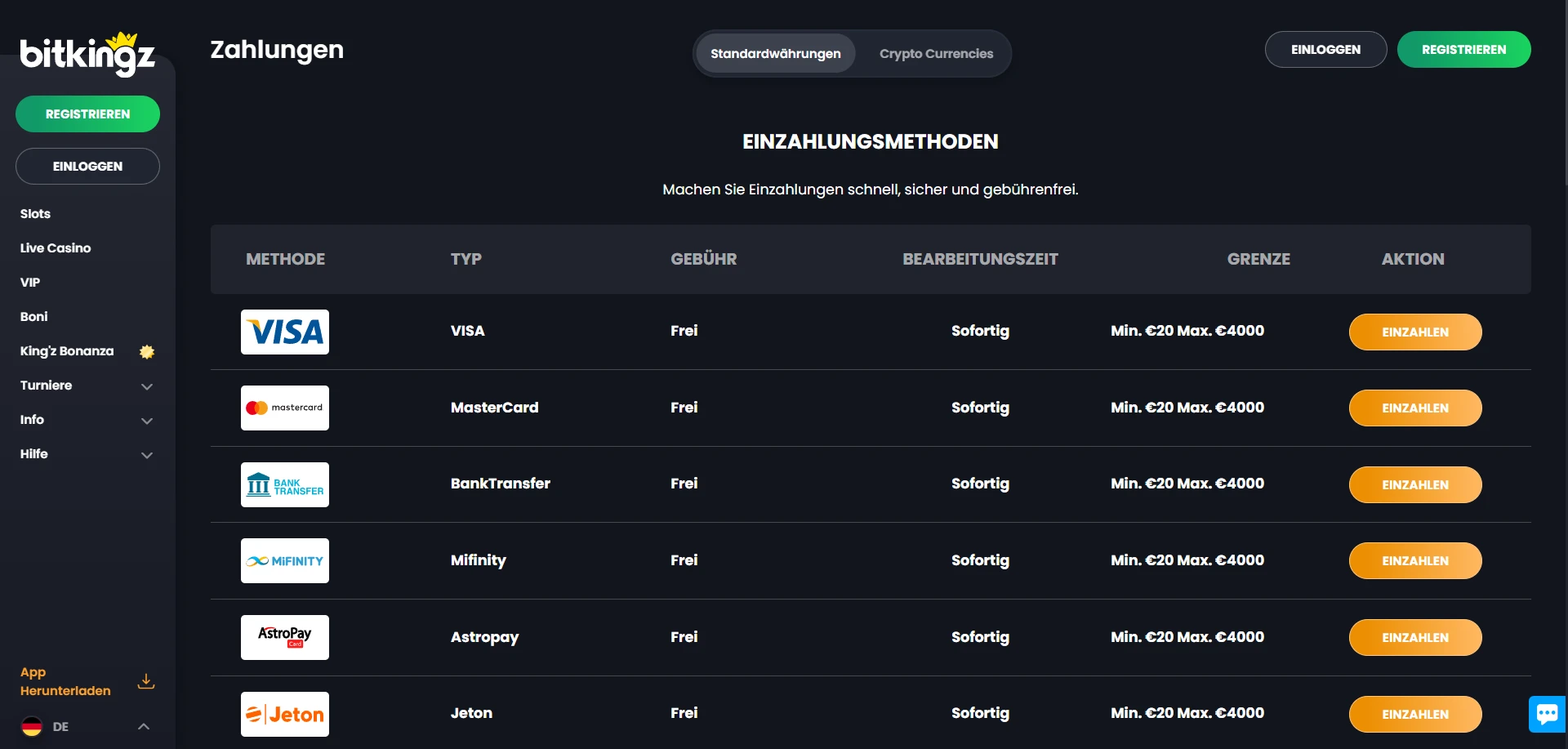Click EINZAHLEN for Mifinity

coord(1415,560)
